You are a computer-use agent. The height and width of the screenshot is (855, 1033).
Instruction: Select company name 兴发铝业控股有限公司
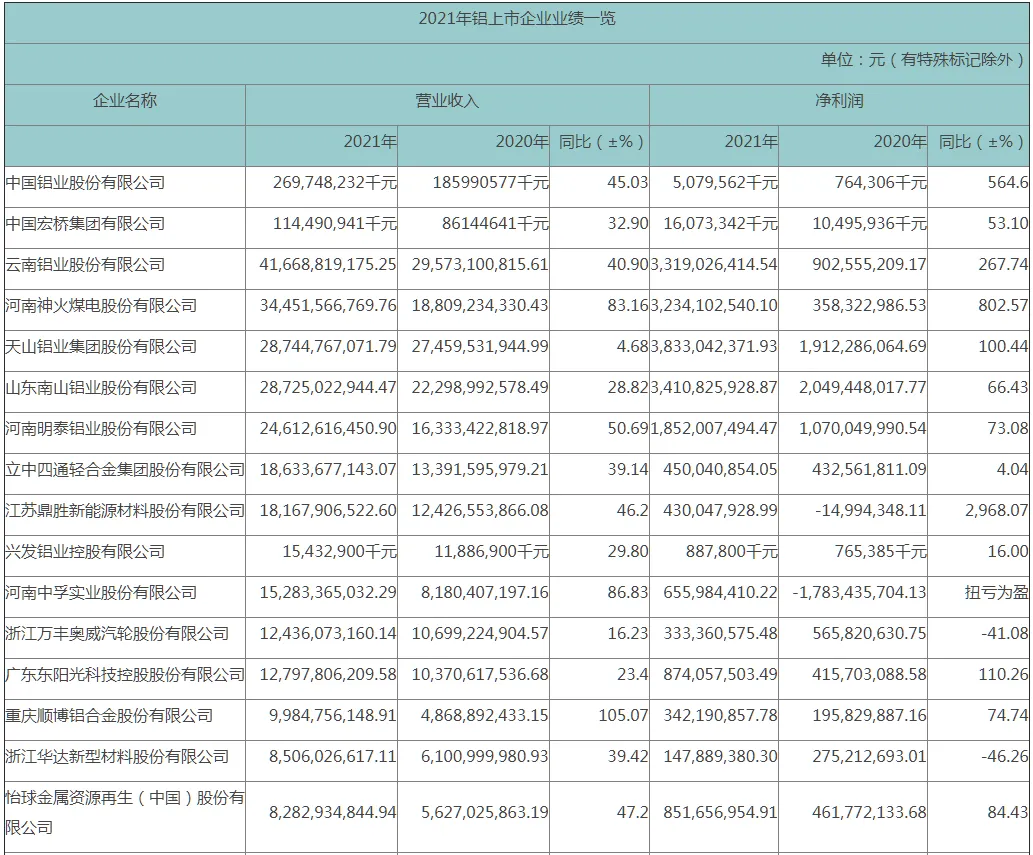click(x=85, y=552)
